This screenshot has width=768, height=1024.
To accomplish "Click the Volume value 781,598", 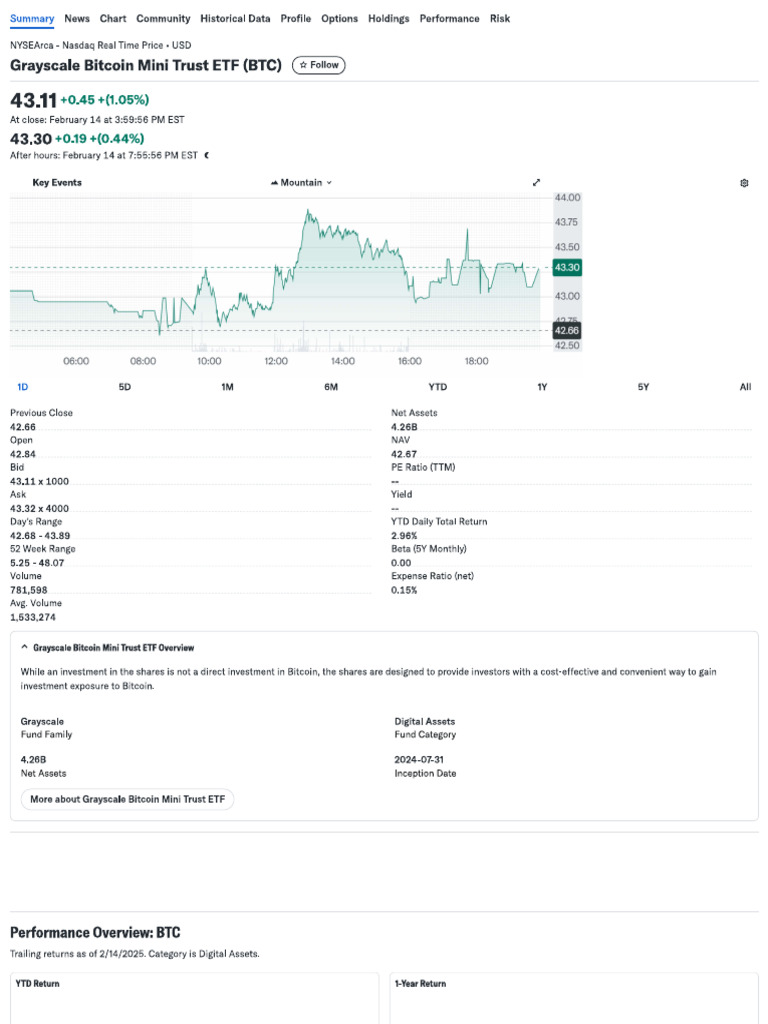I will (29, 590).
